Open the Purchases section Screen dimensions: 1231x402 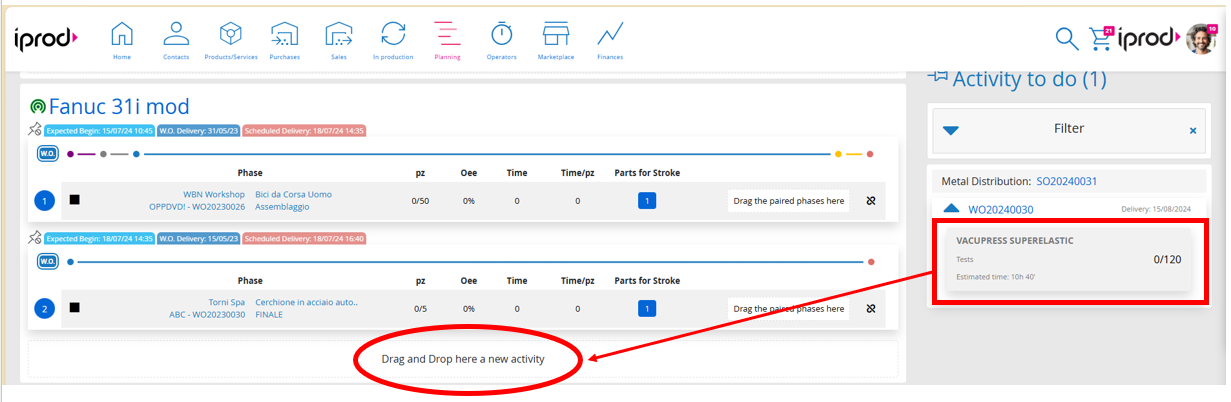(x=284, y=40)
